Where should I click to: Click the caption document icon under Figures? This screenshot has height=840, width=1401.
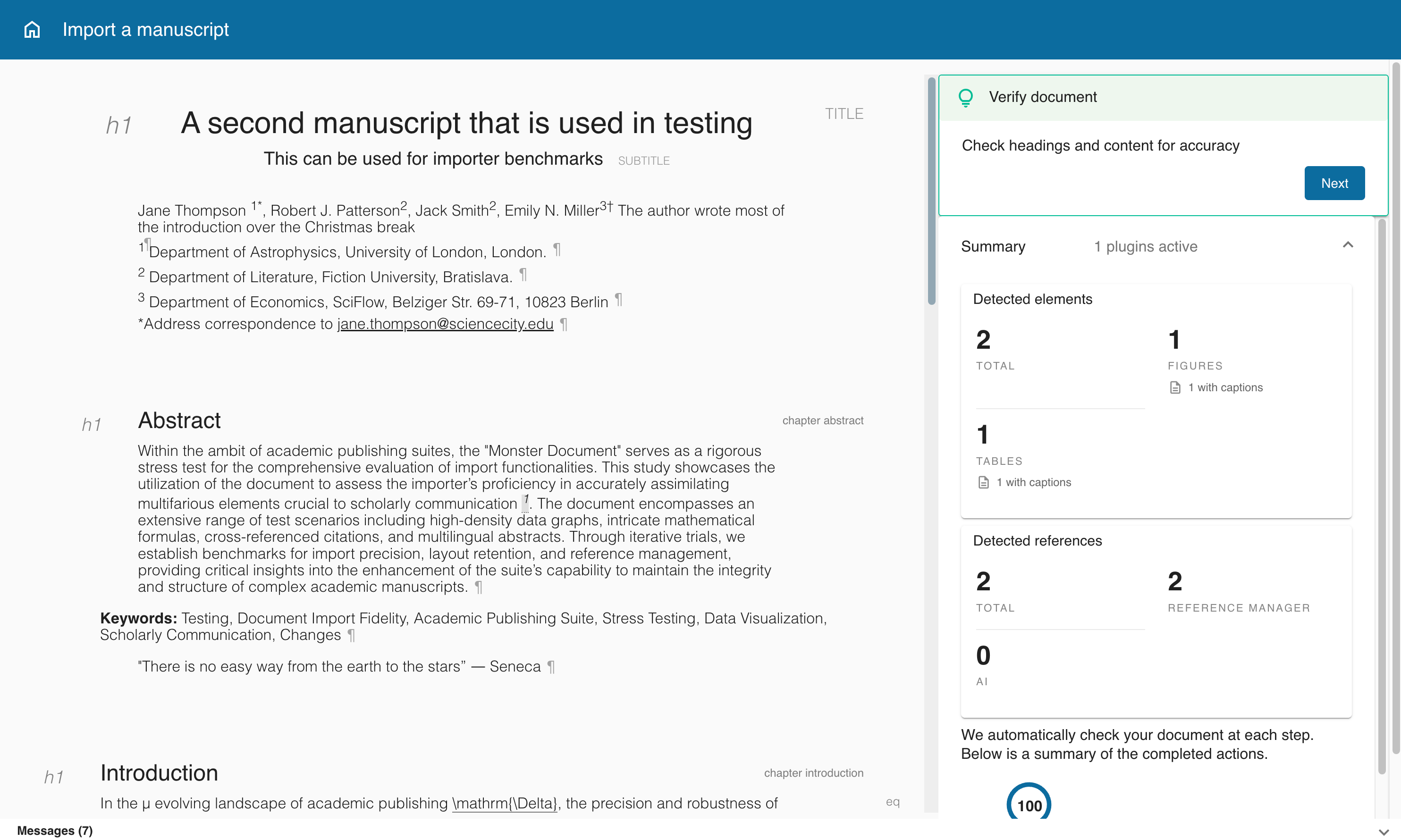coord(1175,388)
